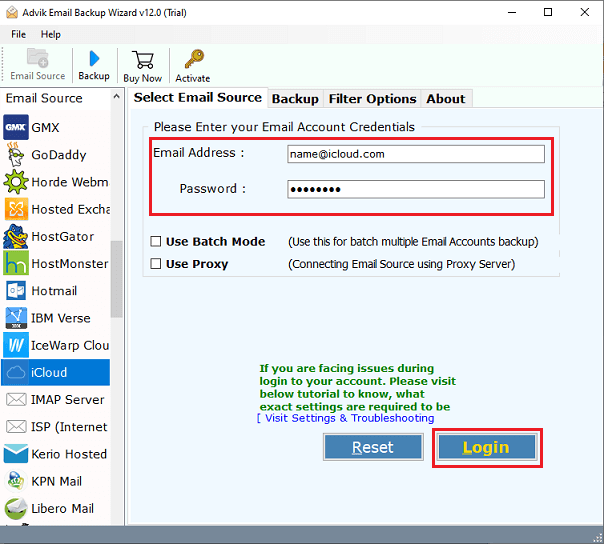Tick the Use Proxy checkbox
Image resolution: width=604 pixels, height=544 pixels.
[x=155, y=264]
